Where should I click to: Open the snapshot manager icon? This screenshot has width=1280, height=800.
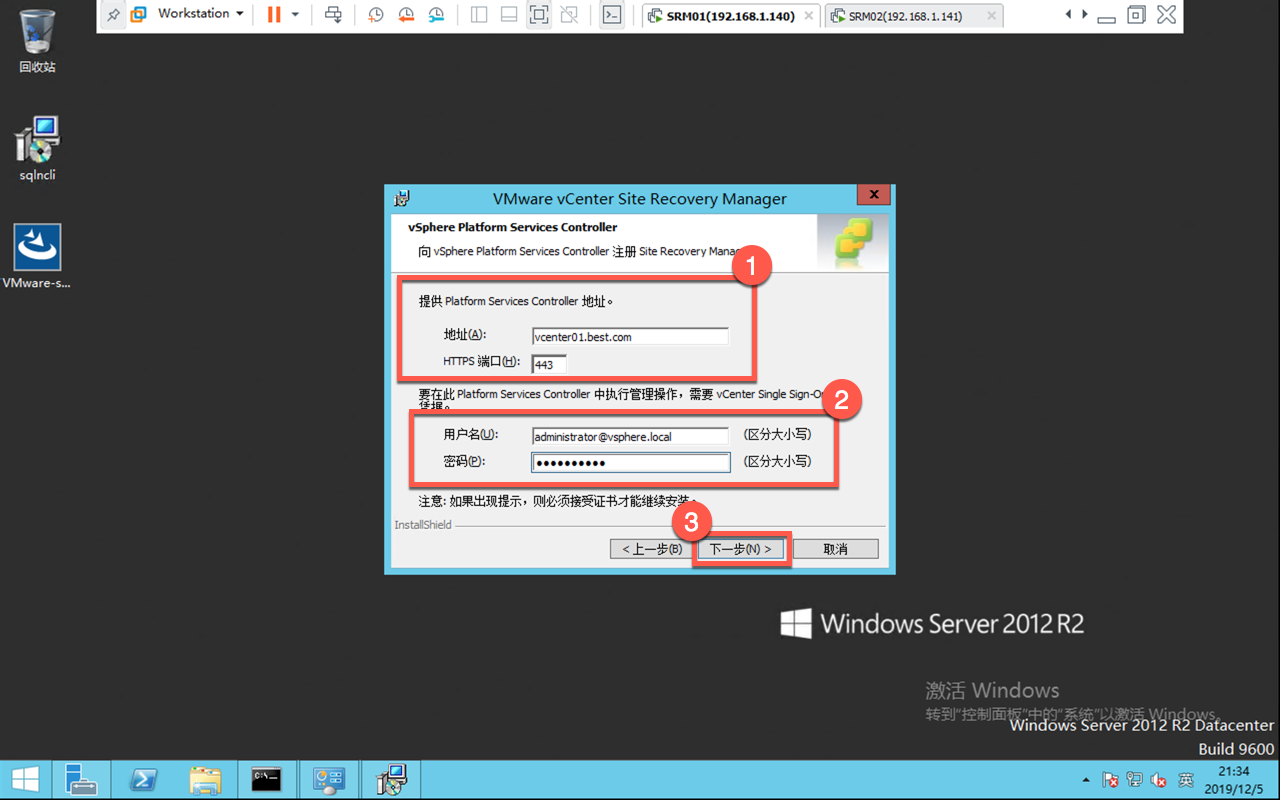tap(436, 15)
